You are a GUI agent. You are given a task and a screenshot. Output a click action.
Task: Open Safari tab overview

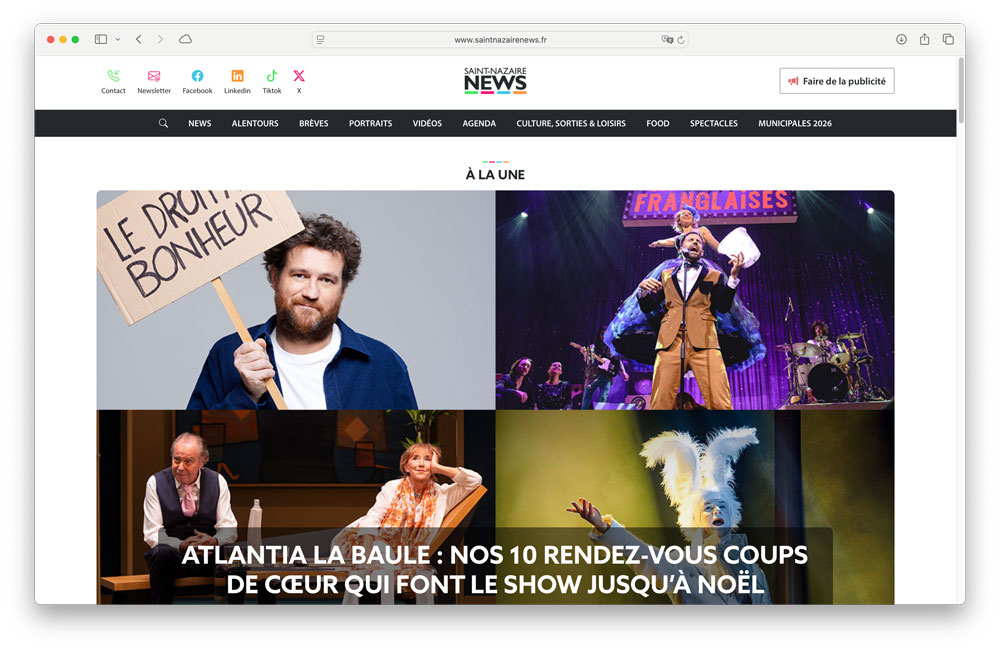click(x=948, y=39)
